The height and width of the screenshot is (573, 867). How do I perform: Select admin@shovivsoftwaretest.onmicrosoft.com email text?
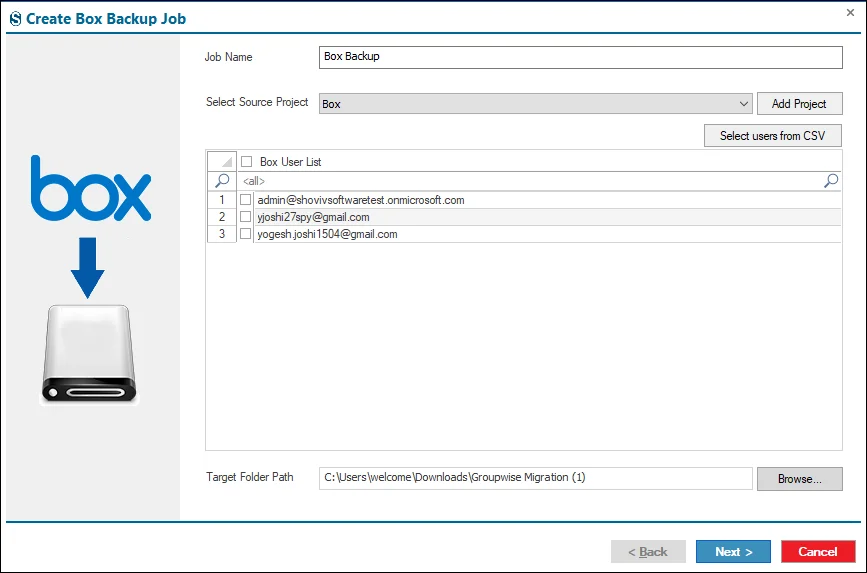361,200
